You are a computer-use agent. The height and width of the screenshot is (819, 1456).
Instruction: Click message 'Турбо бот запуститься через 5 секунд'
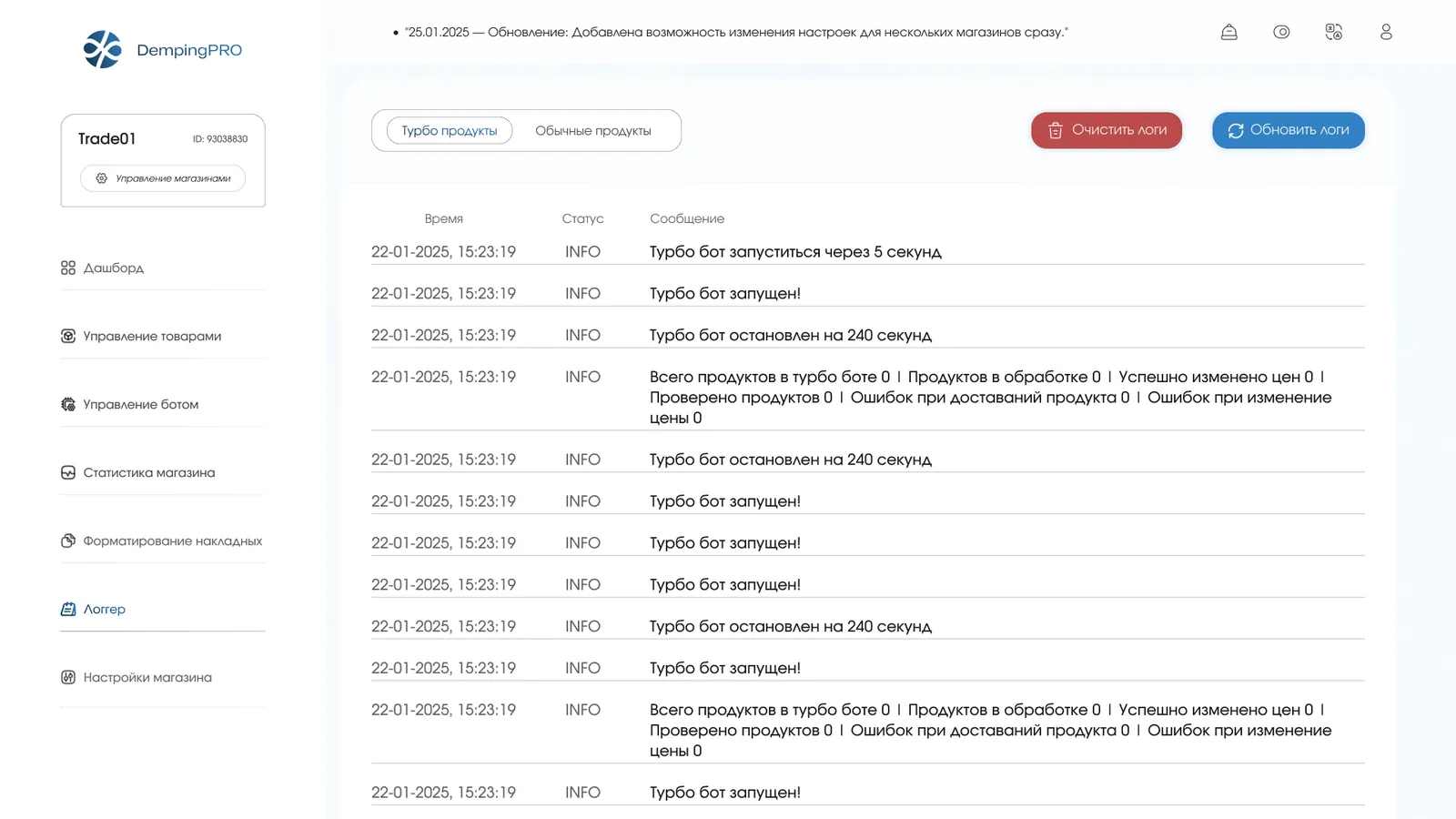click(x=795, y=252)
